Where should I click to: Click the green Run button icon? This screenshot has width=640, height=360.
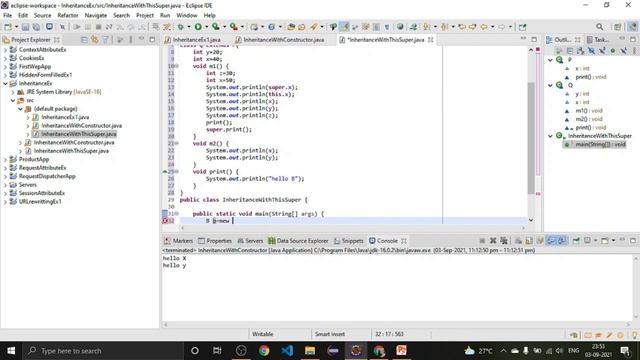pyautogui.click(x=198, y=27)
